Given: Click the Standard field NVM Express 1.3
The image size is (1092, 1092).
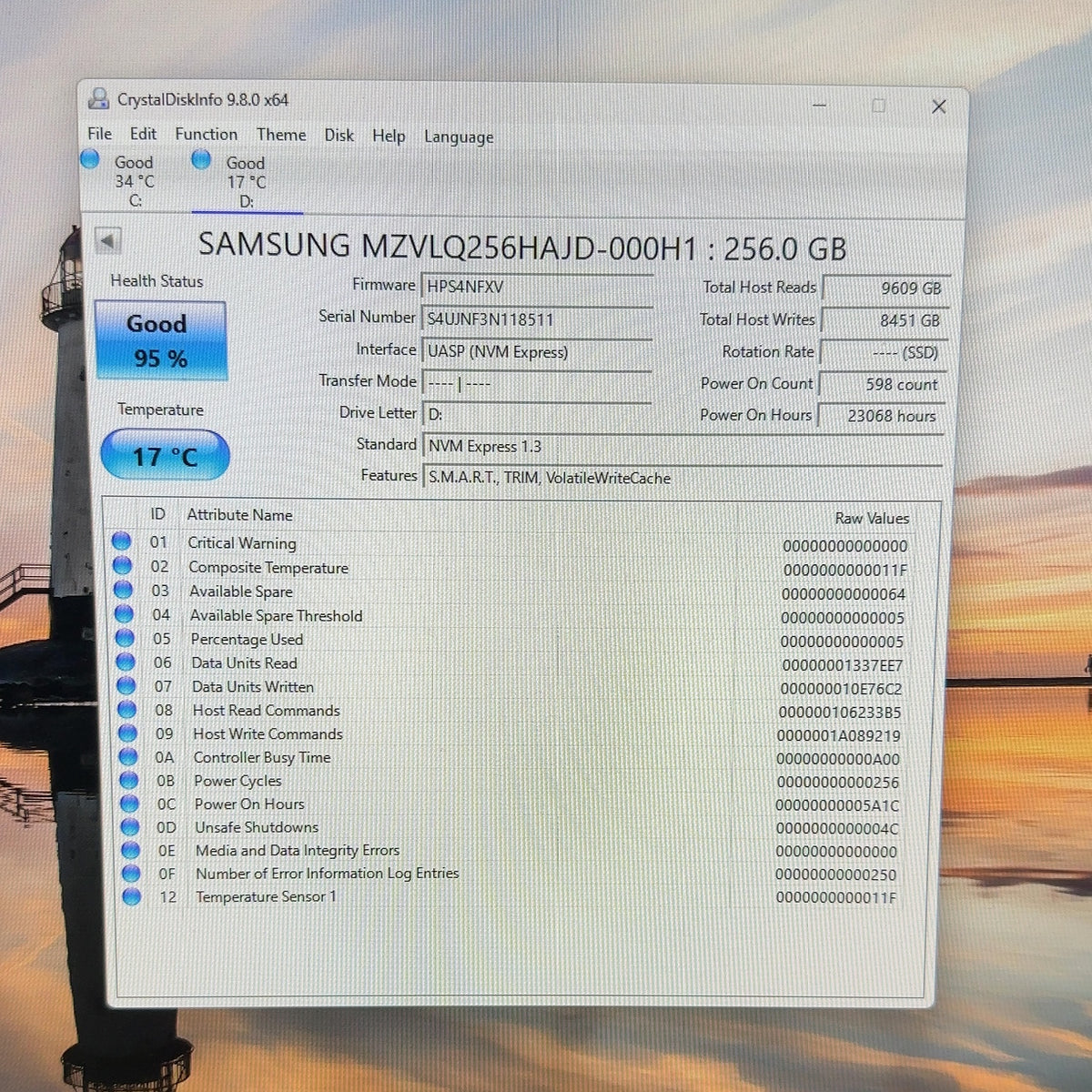Looking at the screenshot, I should (x=682, y=446).
